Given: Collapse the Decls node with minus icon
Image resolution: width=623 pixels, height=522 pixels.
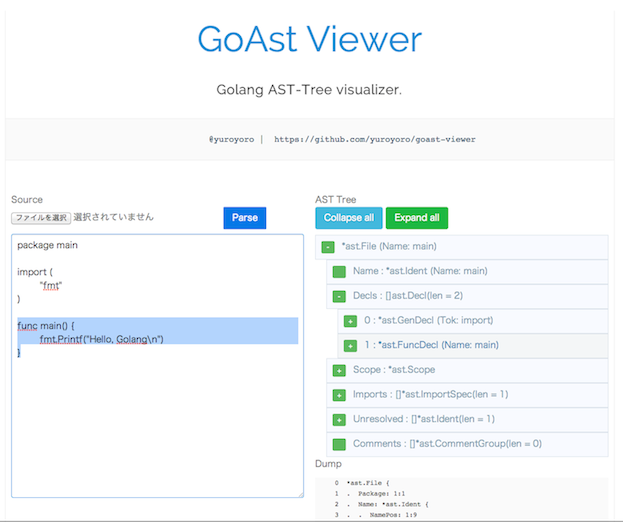Looking at the screenshot, I should (339, 296).
